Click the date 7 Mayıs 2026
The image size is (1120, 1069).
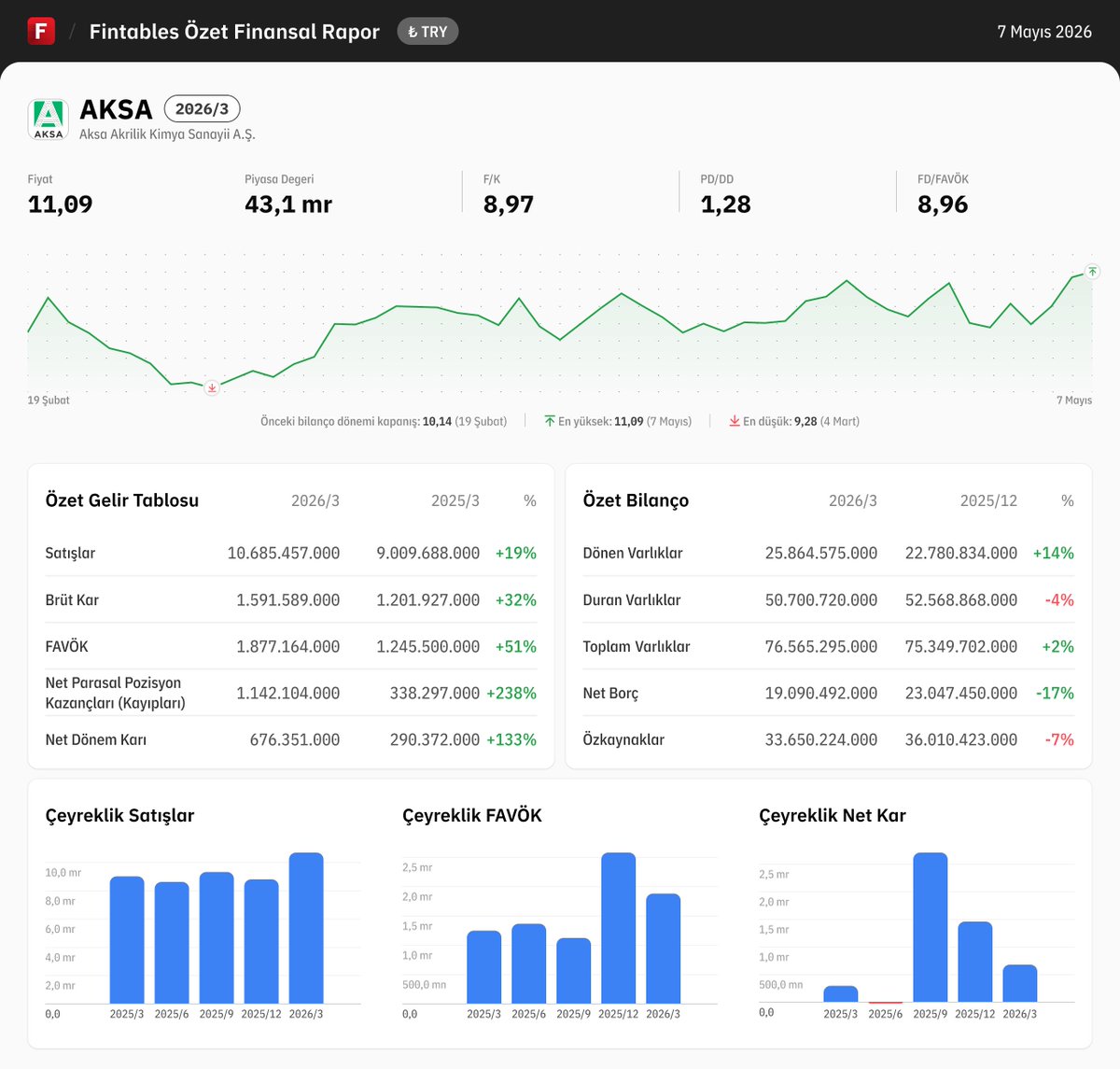[1044, 32]
